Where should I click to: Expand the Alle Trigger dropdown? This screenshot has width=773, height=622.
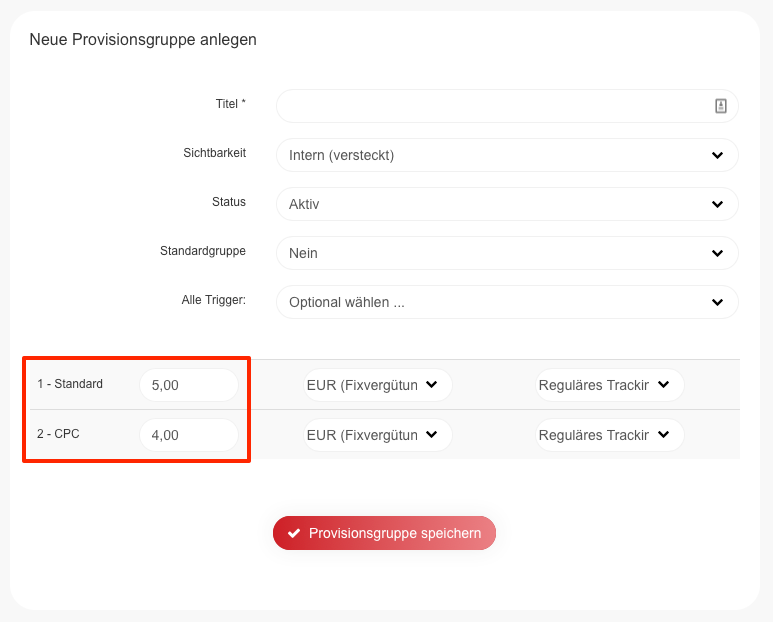click(507, 302)
